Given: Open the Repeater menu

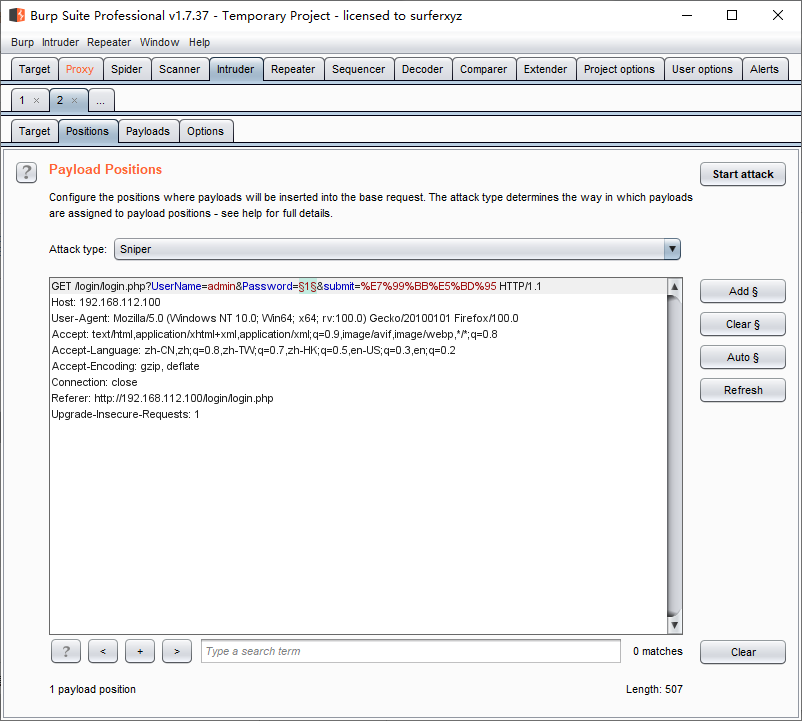Looking at the screenshot, I should pos(109,42).
